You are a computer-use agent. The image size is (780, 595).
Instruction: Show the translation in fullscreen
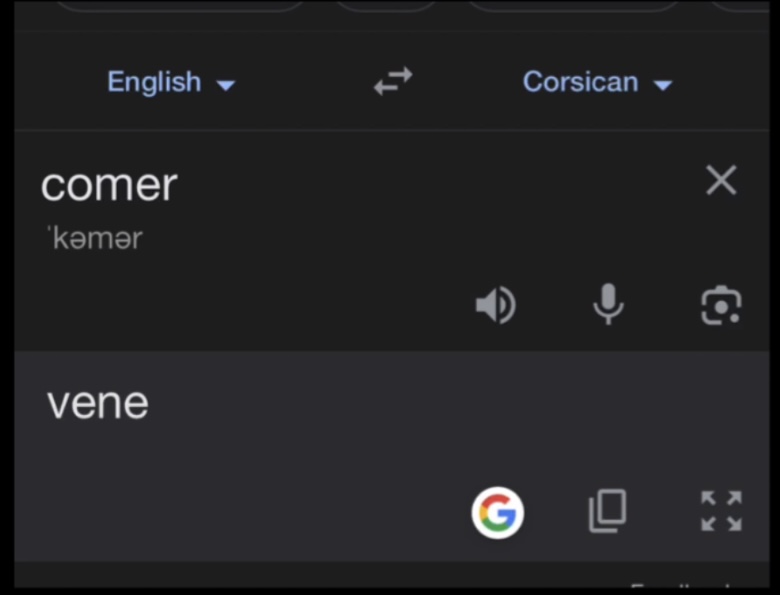721,511
